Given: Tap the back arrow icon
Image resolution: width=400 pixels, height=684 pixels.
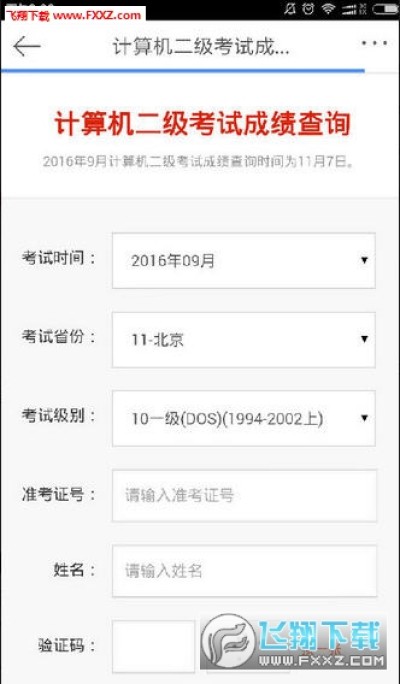Looking at the screenshot, I should click(27, 46).
